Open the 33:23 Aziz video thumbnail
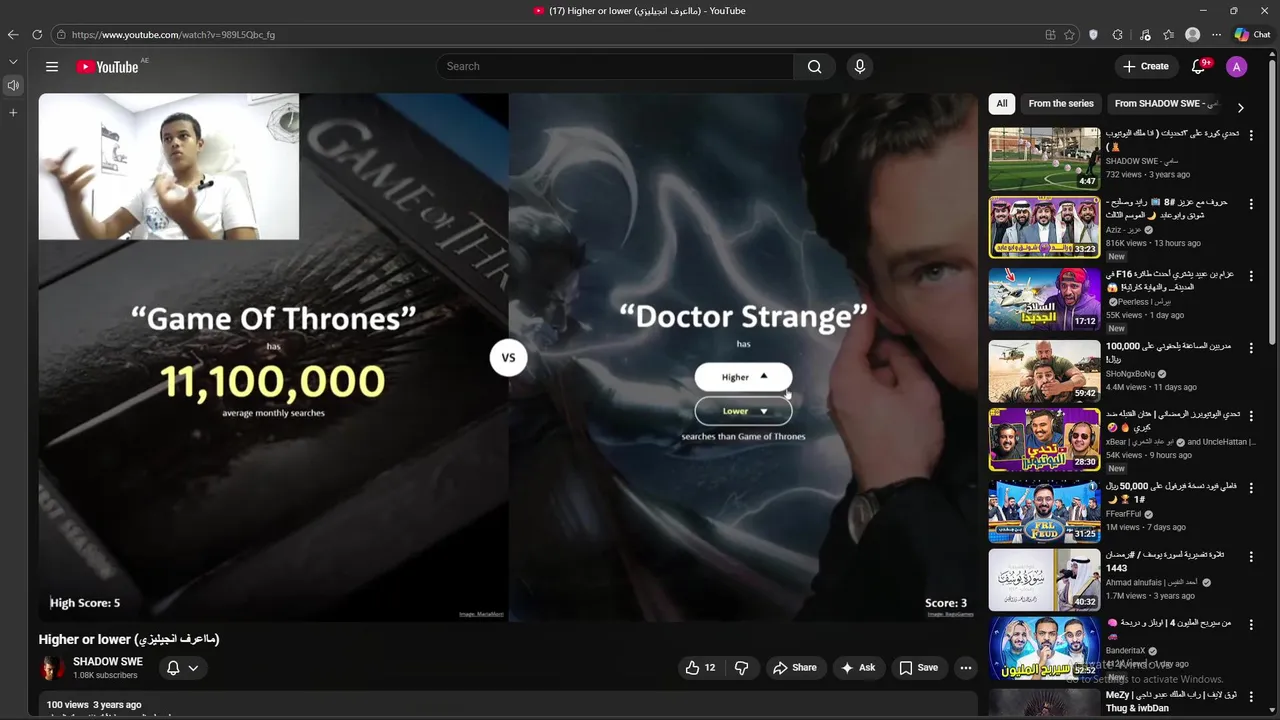1280x720 pixels. (x=1044, y=227)
